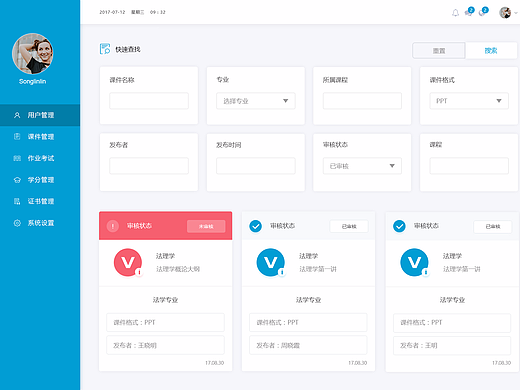Click info badge on the red V icon
The width and height of the screenshot is (520, 390).
(139, 272)
